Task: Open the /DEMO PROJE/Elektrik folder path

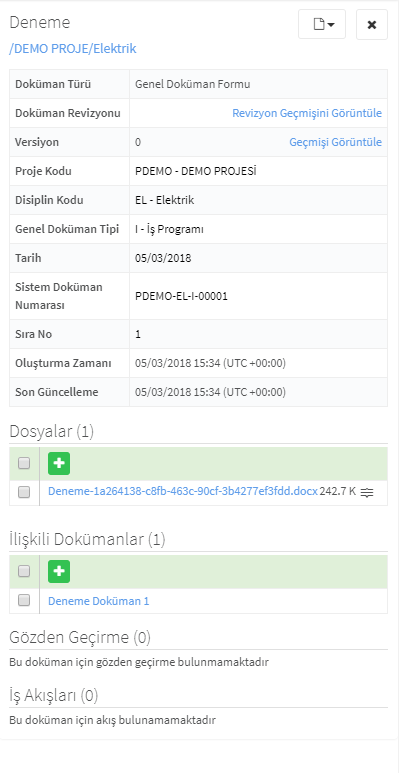Action: pos(73,48)
